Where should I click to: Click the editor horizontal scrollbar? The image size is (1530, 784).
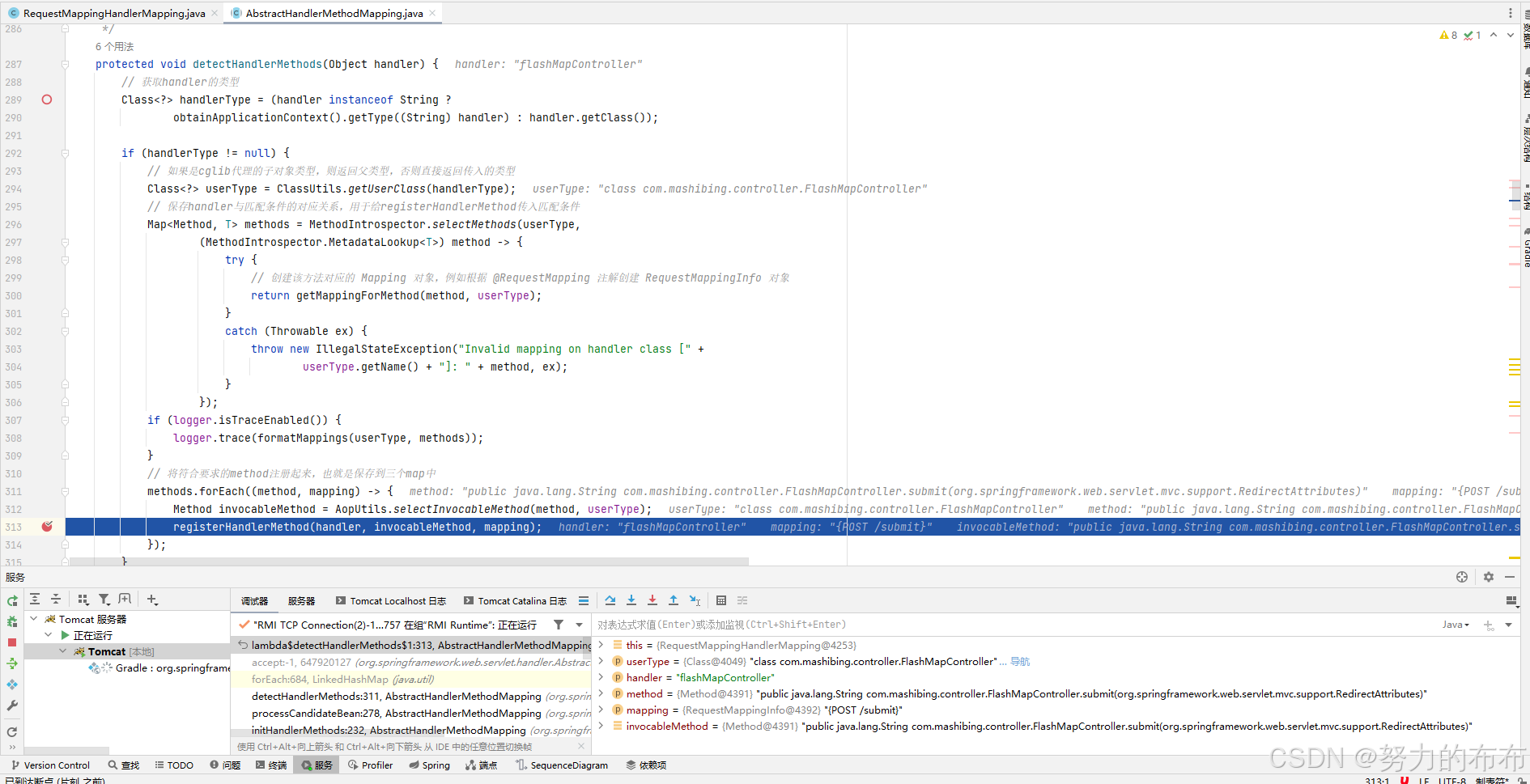click(409, 561)
